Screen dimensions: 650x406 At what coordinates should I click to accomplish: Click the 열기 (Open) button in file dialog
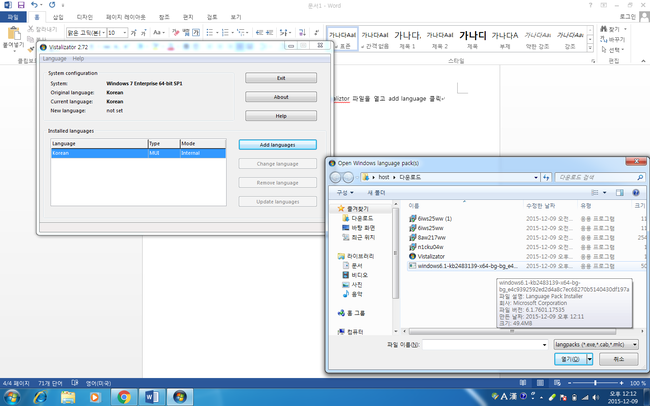pos(570,359)
